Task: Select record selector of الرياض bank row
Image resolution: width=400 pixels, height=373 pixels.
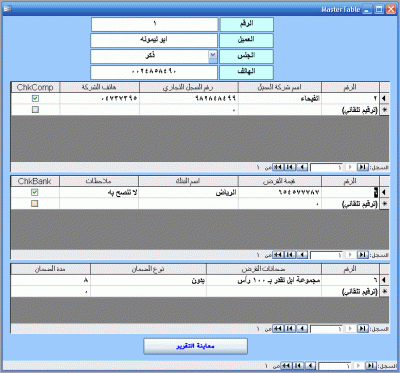Action: tap(384, 192)
